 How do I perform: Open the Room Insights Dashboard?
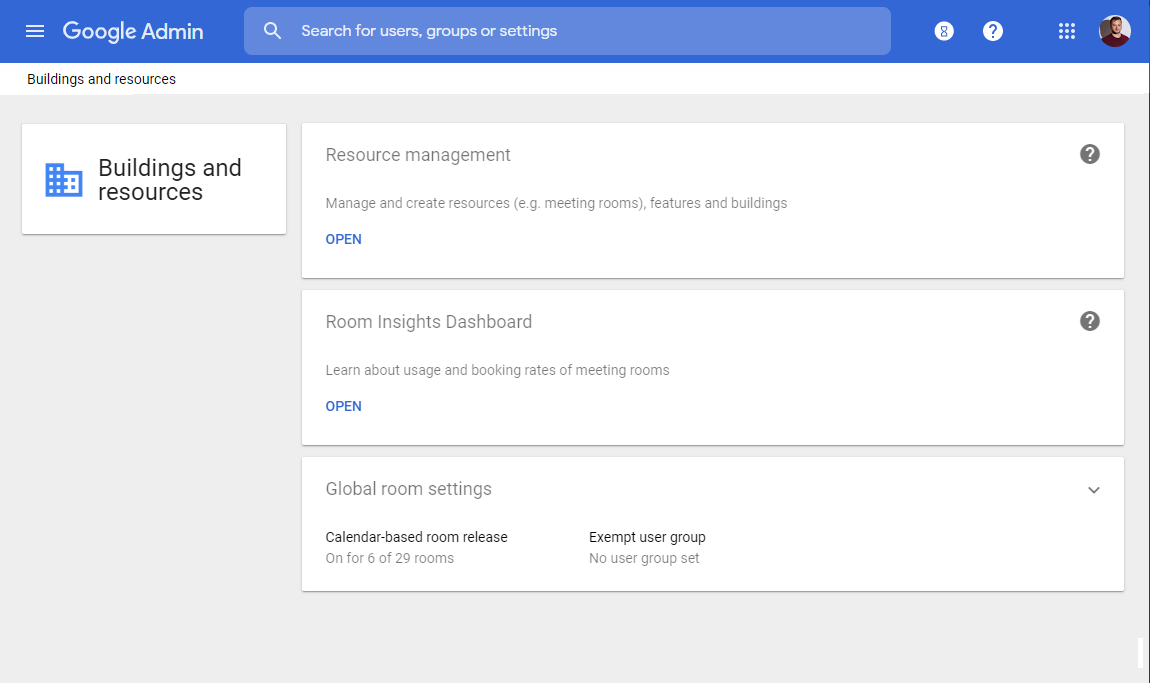[343, 406]
